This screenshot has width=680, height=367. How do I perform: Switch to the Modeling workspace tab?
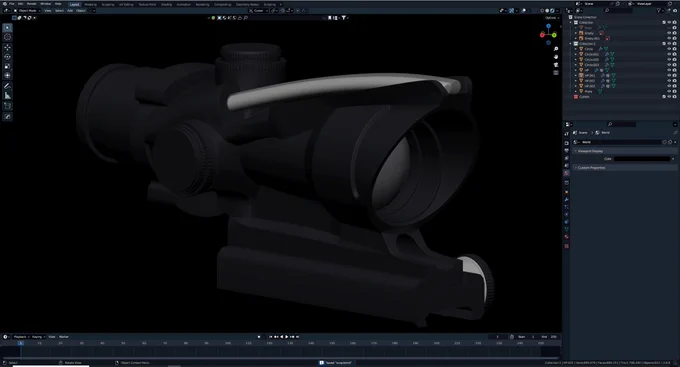point(91,4)
